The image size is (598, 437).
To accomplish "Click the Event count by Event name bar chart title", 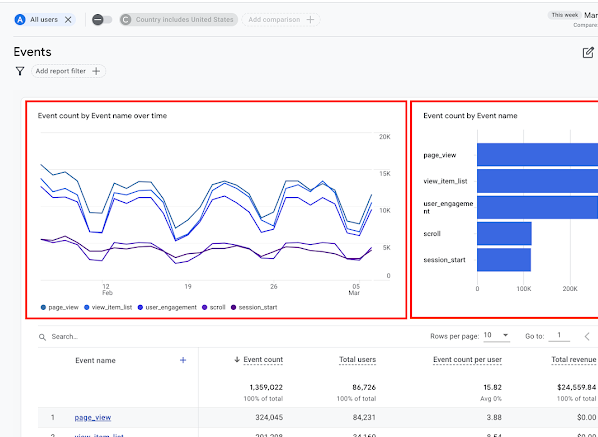I will click(470, 116).
